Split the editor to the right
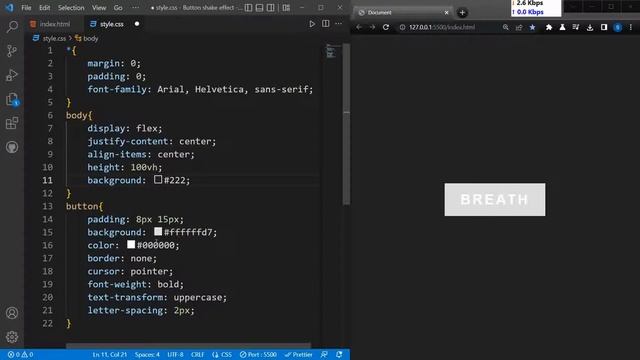 (326, 24)
